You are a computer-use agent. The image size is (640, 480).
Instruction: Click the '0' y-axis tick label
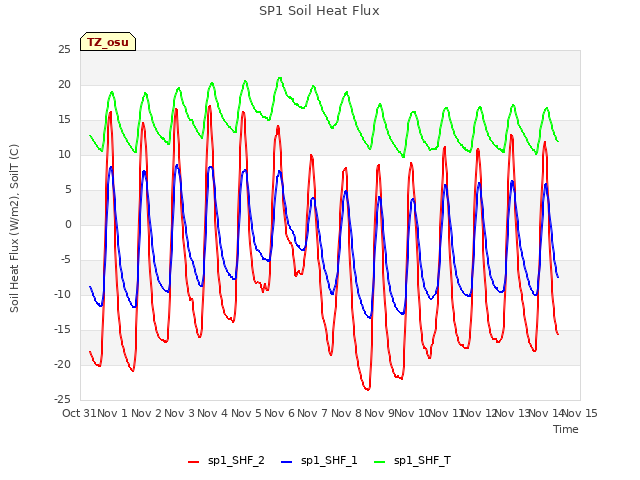(68, 225)
